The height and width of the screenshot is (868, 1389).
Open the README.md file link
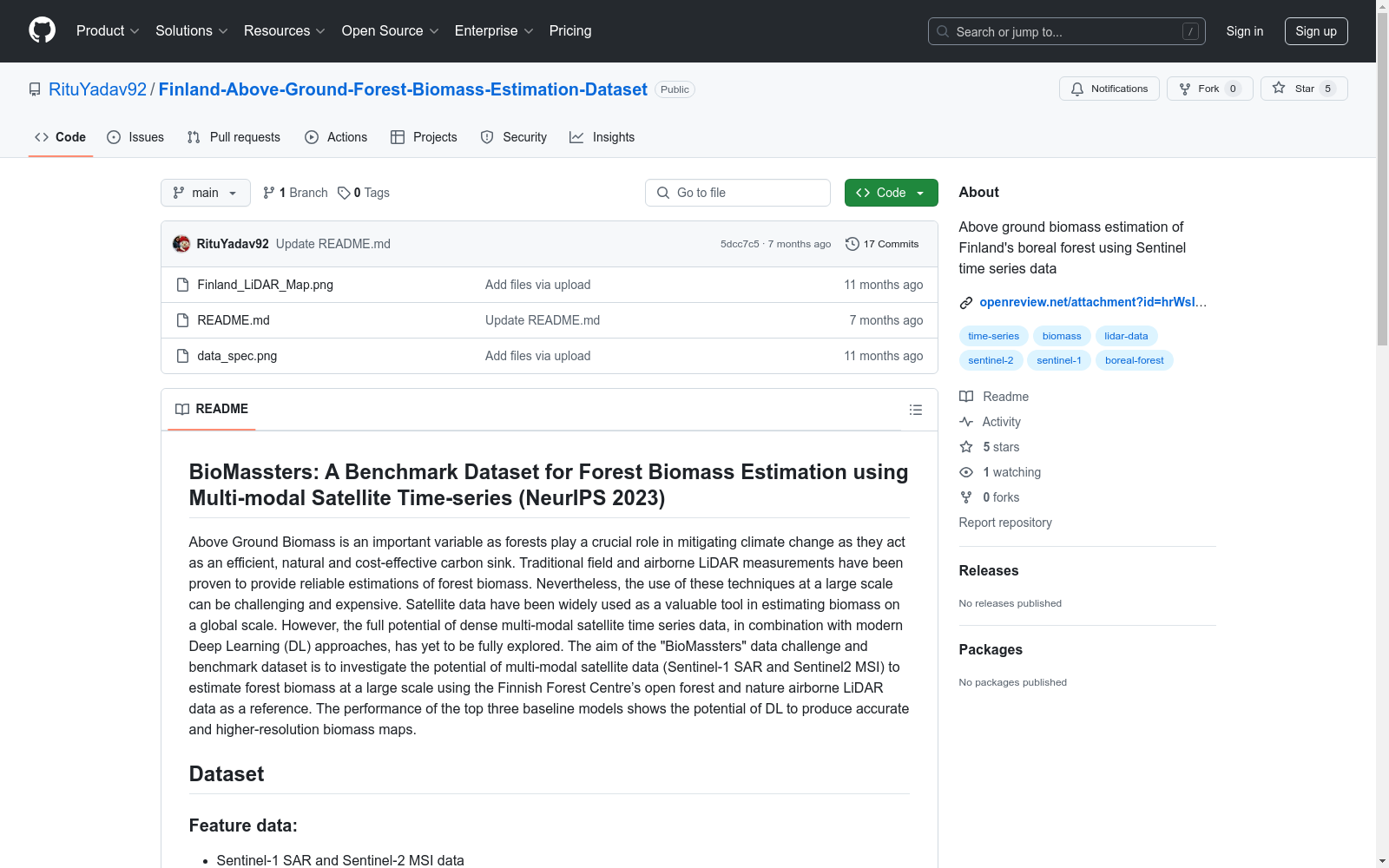tap(234, 320)
